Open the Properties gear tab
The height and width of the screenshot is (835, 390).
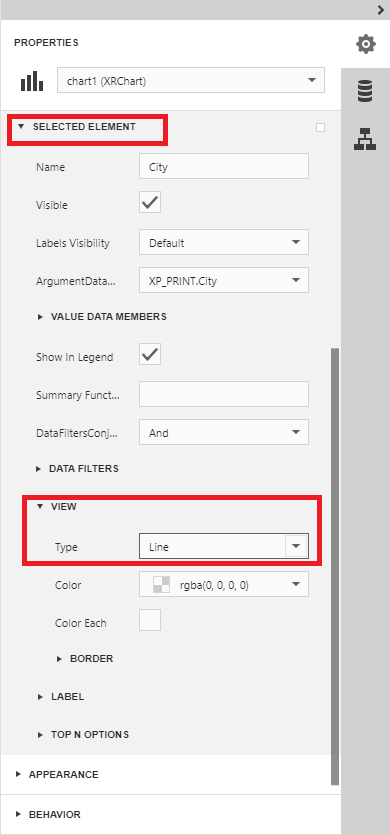(365, 44)
